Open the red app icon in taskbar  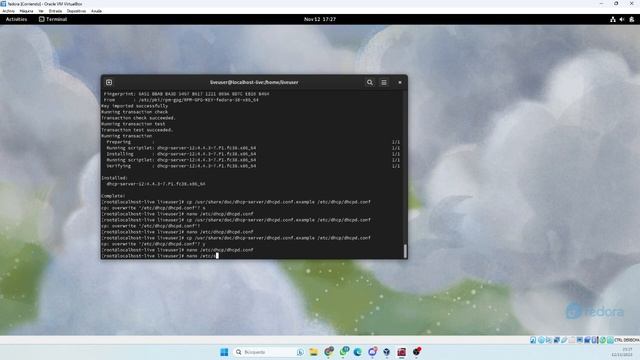(x=402, y=352)
